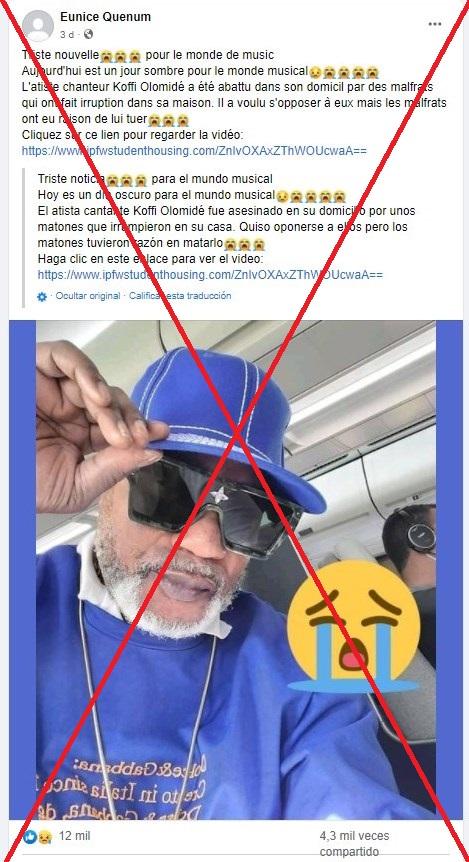Click 'Califica esta traducción'

click(180, 296)
